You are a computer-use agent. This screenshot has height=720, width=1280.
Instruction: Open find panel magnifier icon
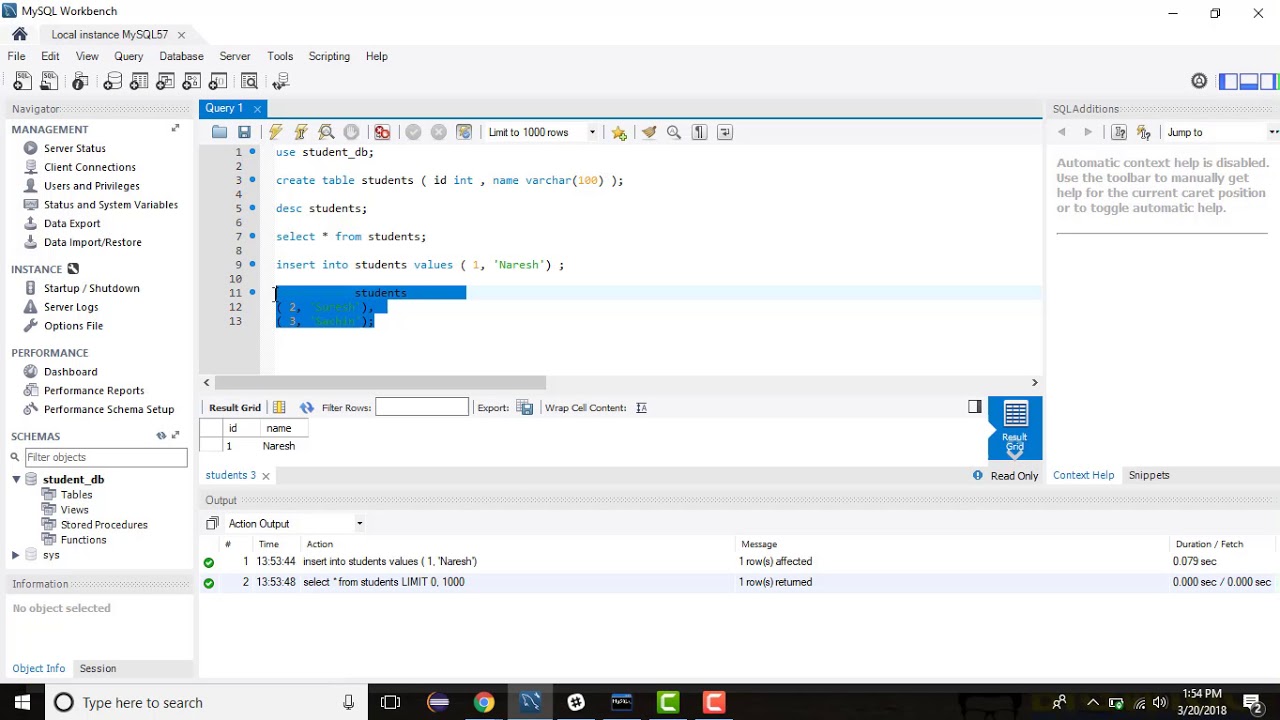tap(674, 132)
